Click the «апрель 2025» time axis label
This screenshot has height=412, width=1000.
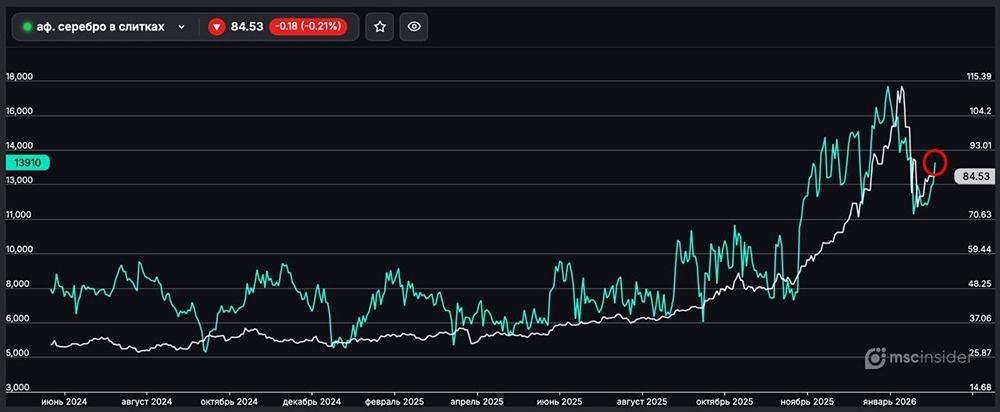478,400
